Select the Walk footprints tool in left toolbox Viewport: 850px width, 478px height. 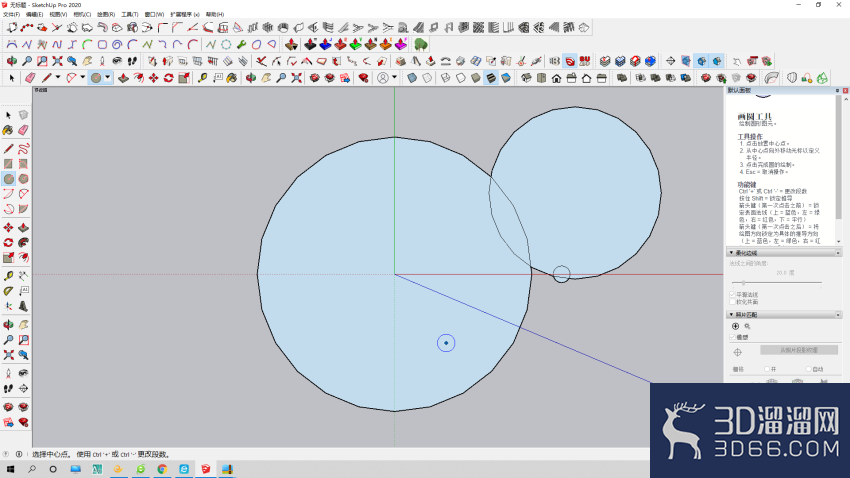pyautogui.click(x=8, y=389)
